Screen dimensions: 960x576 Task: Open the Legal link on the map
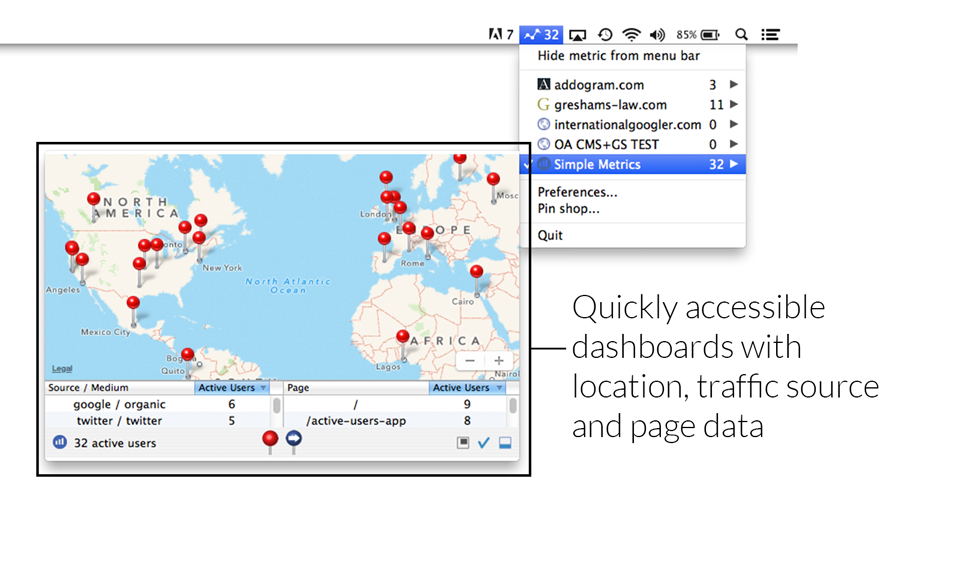tap(62, 368)
